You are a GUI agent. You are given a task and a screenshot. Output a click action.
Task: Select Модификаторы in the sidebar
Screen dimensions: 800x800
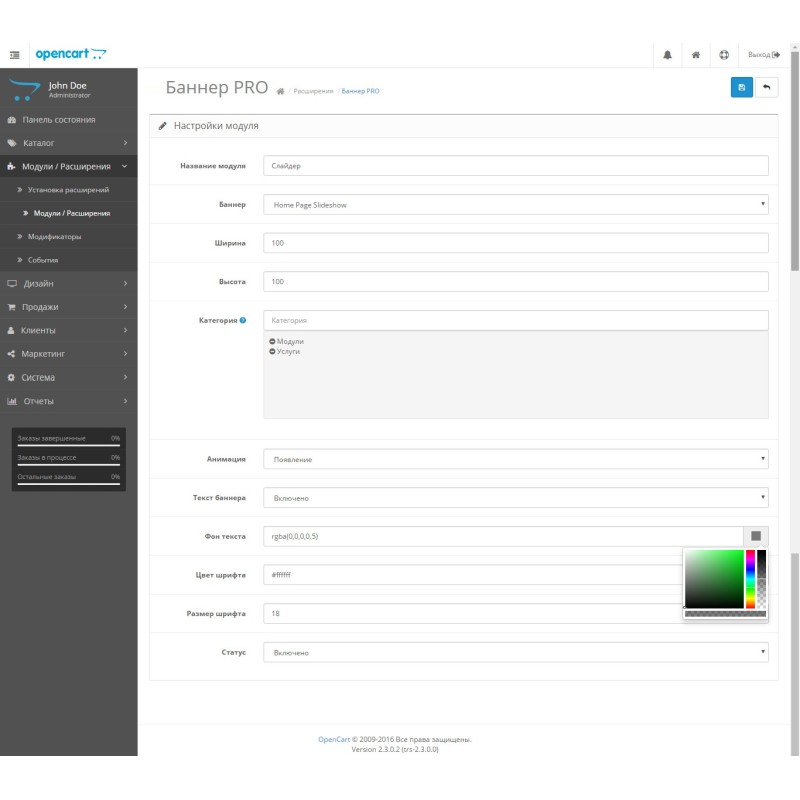[54, 237]
